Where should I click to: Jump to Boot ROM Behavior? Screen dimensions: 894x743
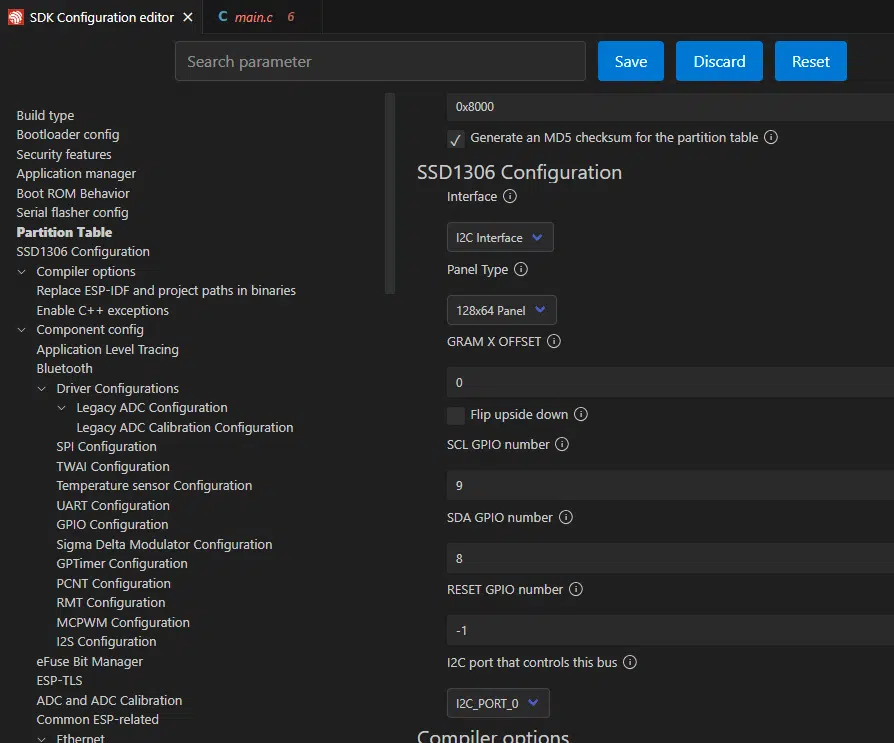[73, 193]
